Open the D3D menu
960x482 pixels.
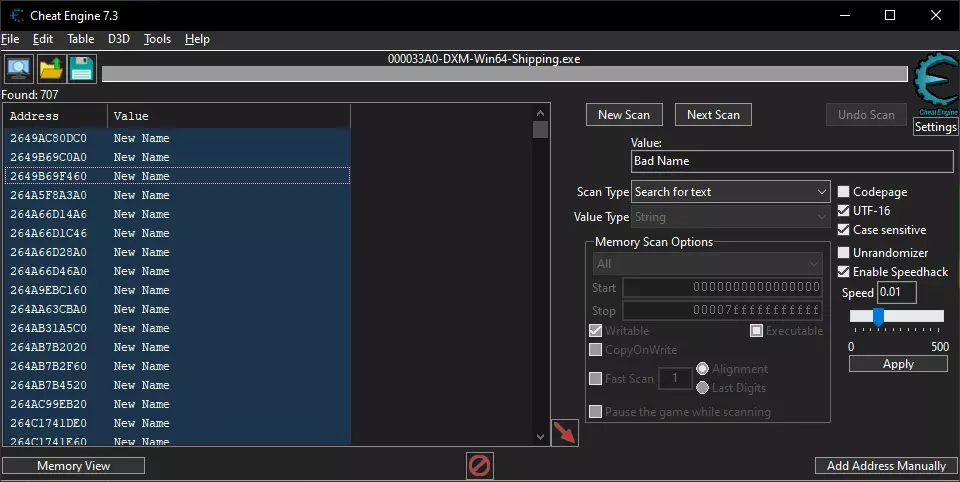point(119,39)
